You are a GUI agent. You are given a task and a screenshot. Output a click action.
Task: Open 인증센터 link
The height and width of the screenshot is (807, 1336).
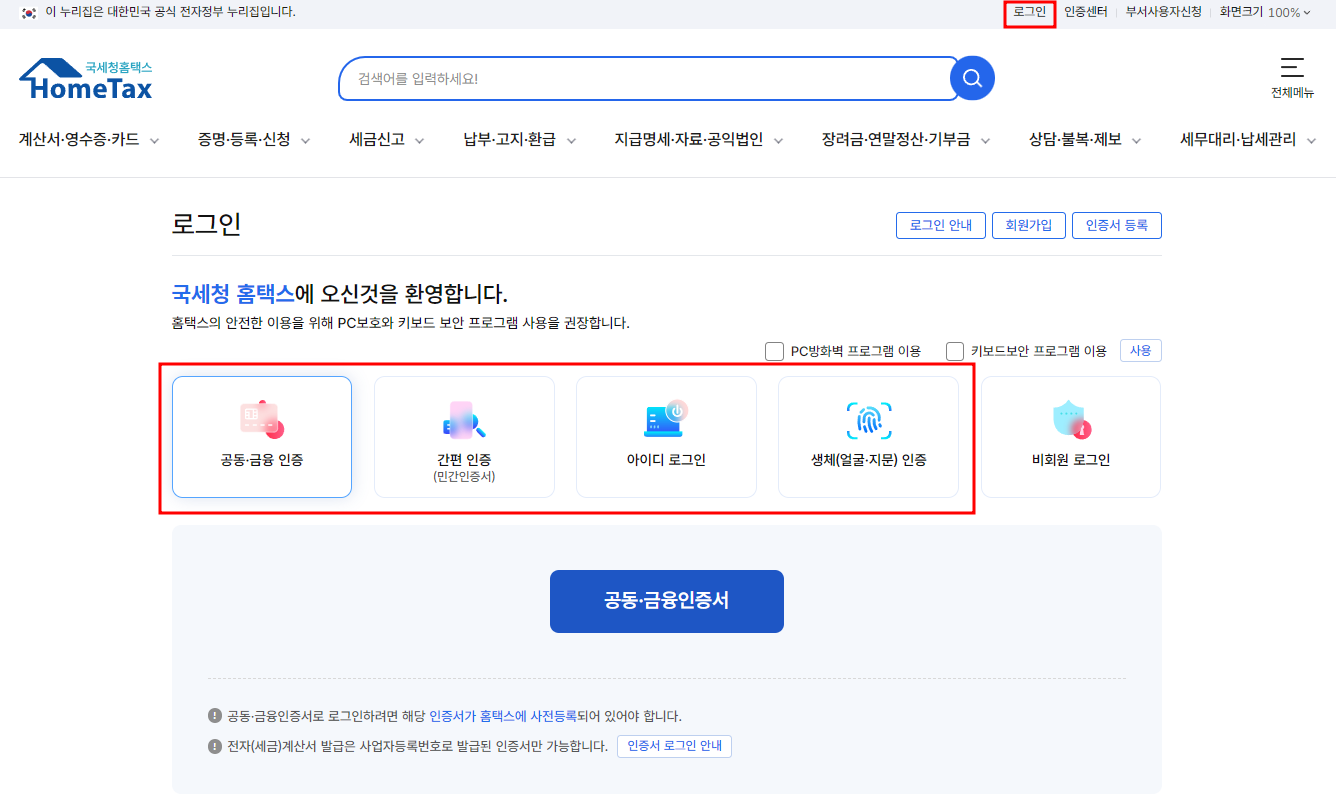(1085, 12)
